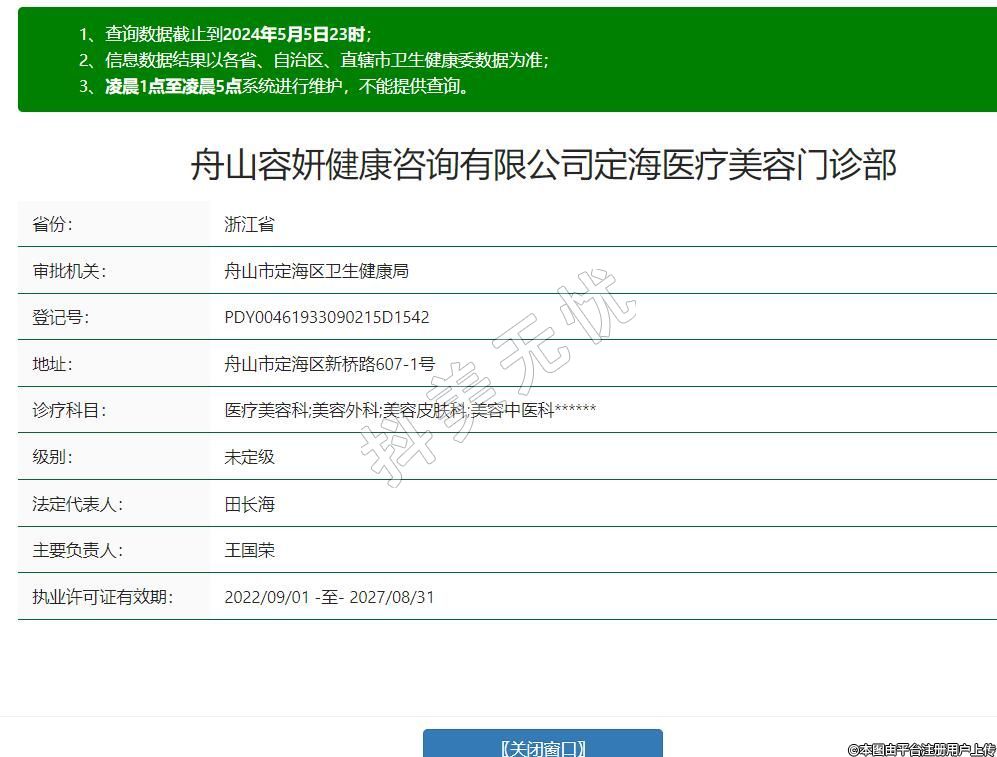The height and width of the screenshot is (757, 997).
Task: Select the 浙江省 province value
Action: (249, 224)
